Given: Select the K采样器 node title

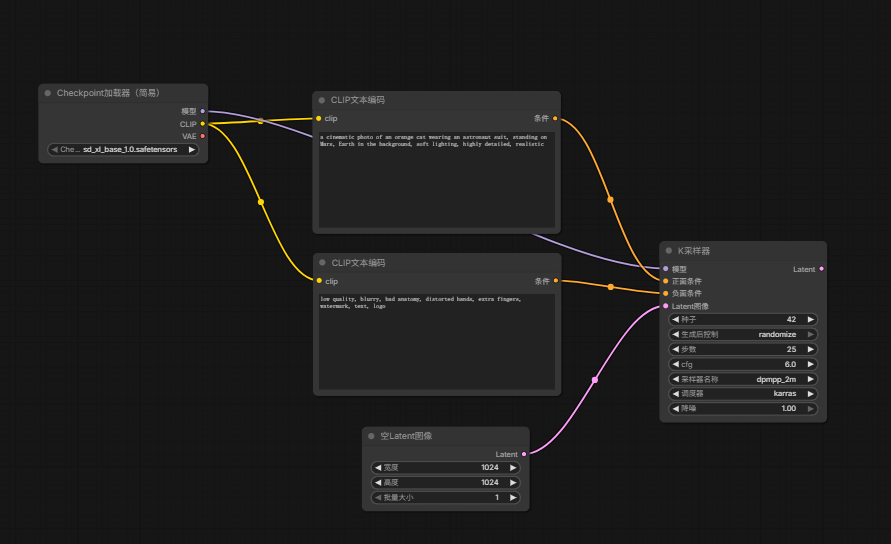Looking at the screenshot, I should point(693,251).
